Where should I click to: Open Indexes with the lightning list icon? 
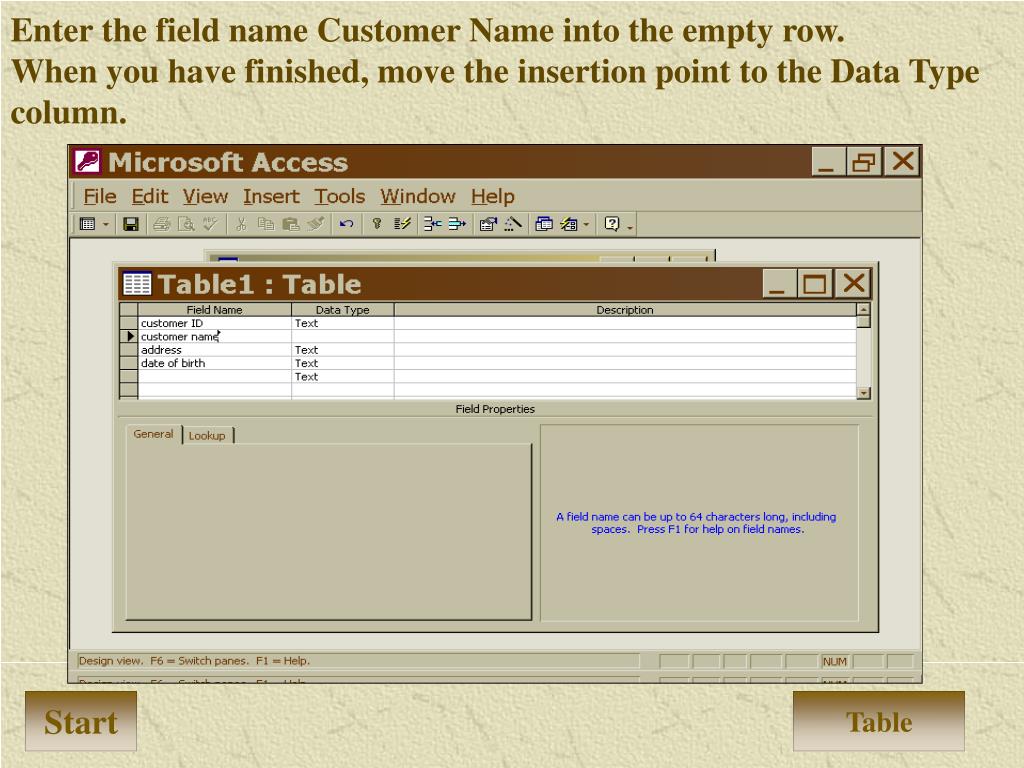402,224
